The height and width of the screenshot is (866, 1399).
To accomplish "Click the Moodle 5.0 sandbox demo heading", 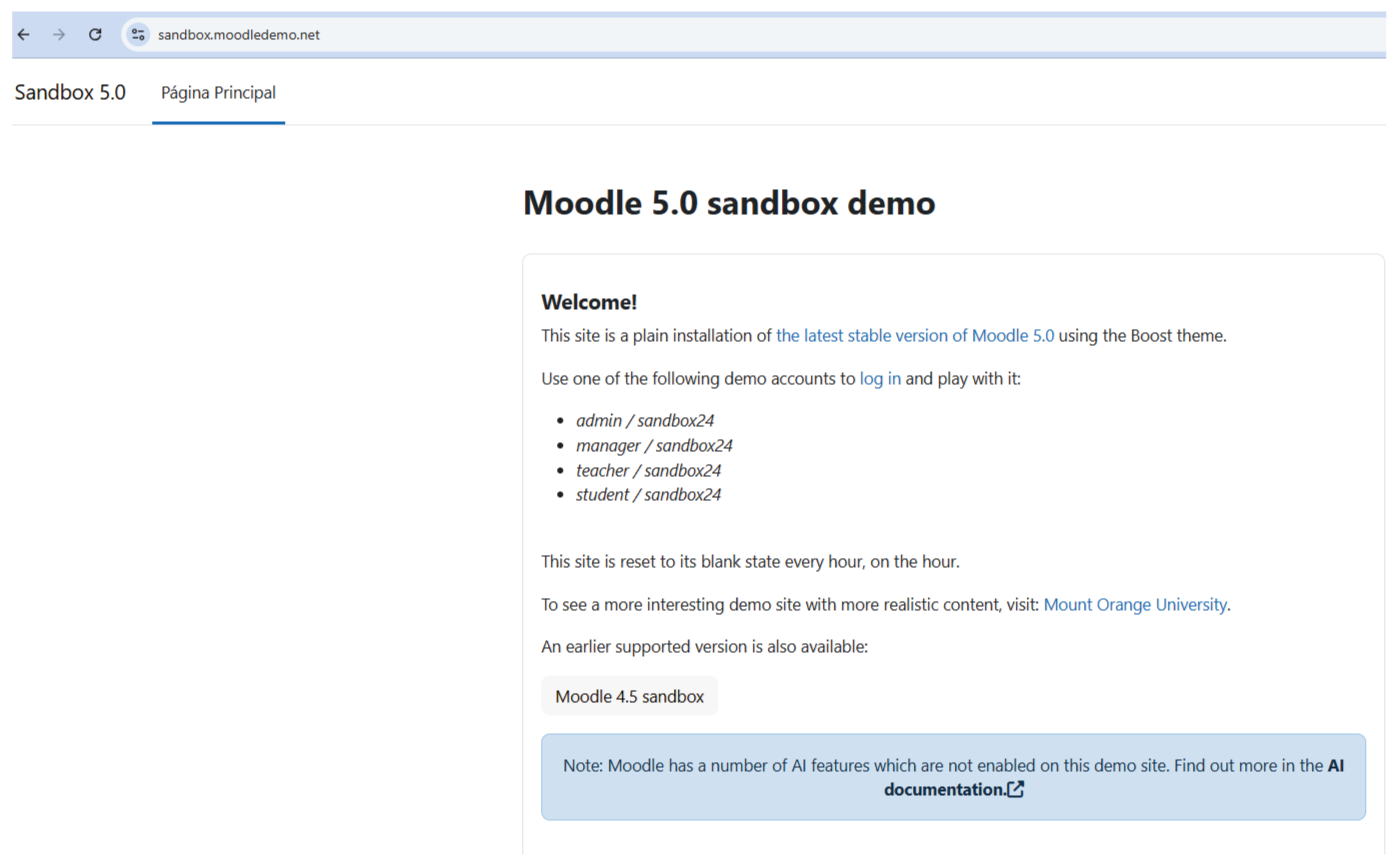I will pos(729,203).
